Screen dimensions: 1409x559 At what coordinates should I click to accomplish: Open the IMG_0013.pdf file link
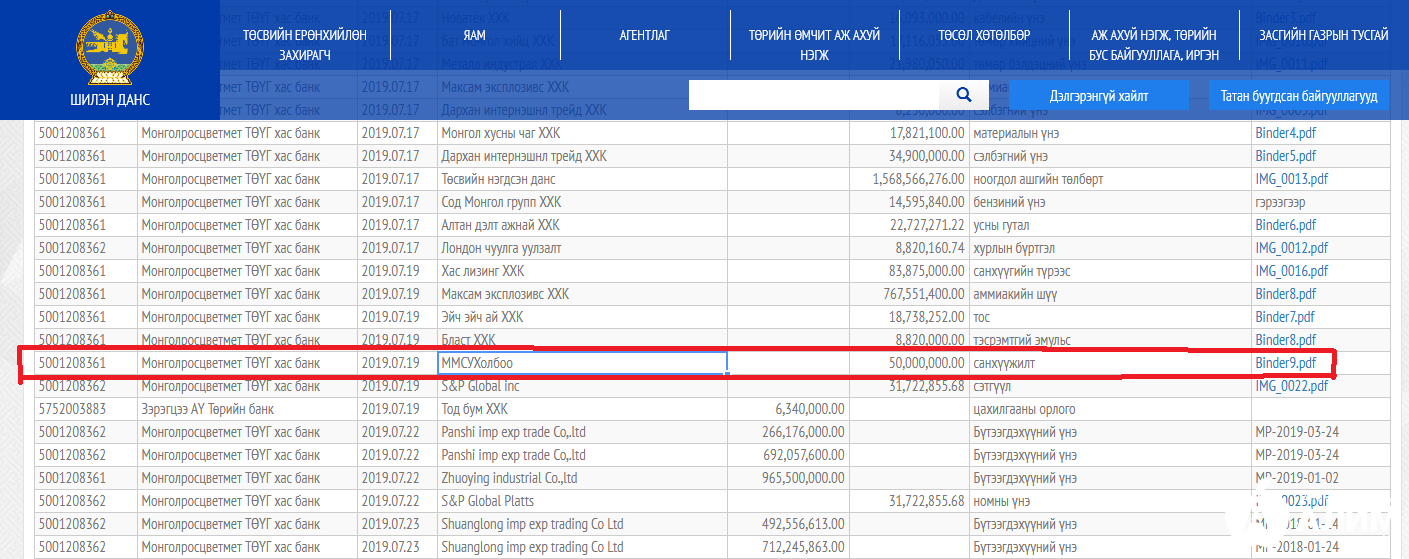coord(1291,179)
